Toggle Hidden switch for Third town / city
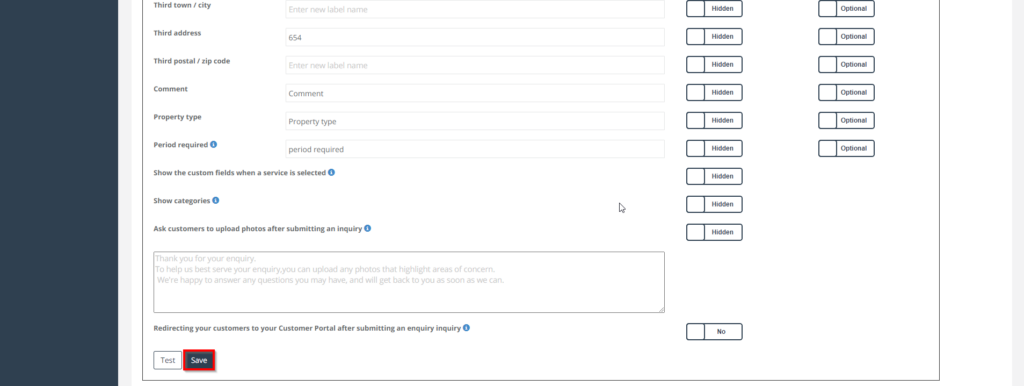Viewport: 1024px width, 386px height. coord(714,8)
